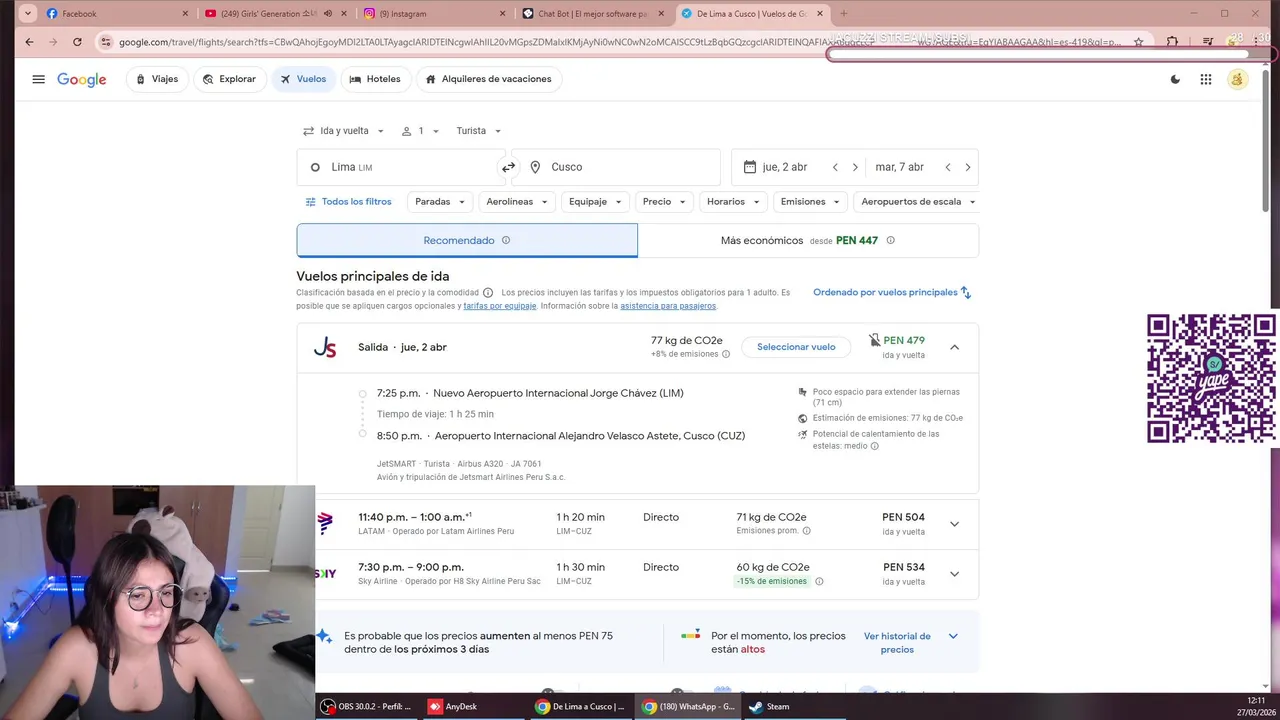Click the JetSMART airline logo
The width and height of the screenshot is (1280, 720).
325,347
